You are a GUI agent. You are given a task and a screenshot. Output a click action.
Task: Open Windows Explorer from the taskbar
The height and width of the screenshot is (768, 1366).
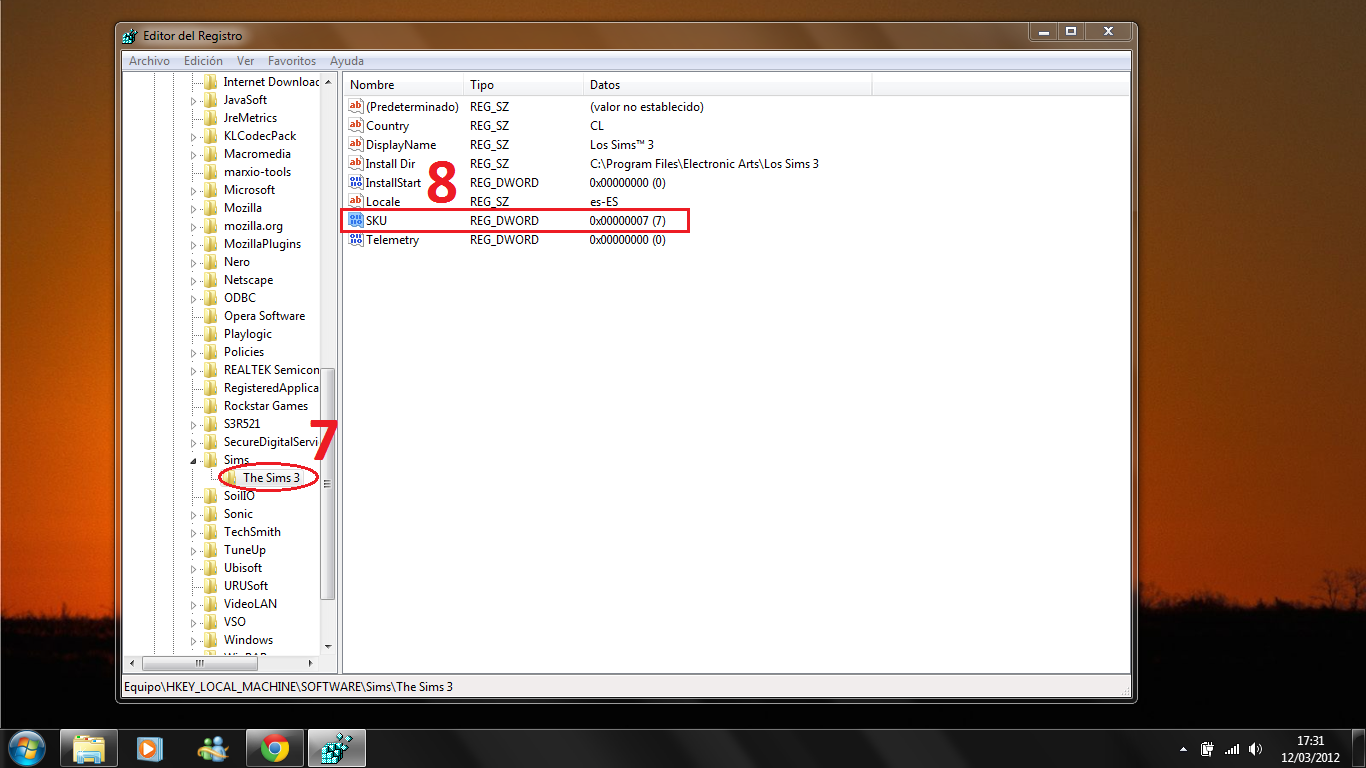coord(89,748)
